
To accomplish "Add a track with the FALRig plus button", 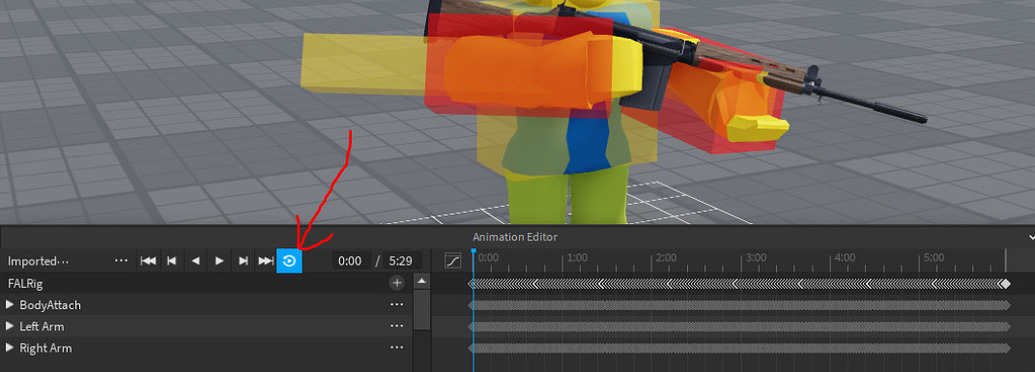I will (x=397, y=283).
